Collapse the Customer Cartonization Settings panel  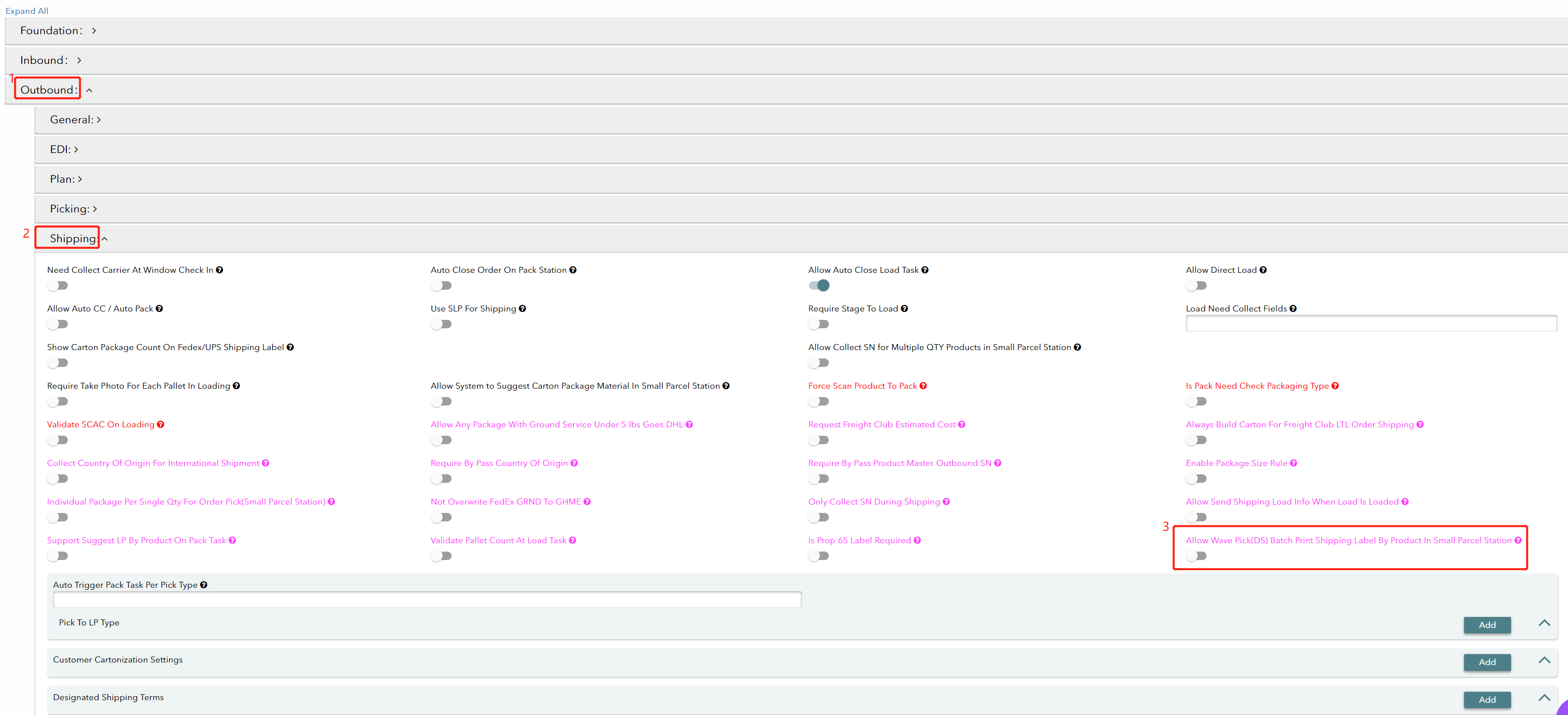pos(1544,660)
